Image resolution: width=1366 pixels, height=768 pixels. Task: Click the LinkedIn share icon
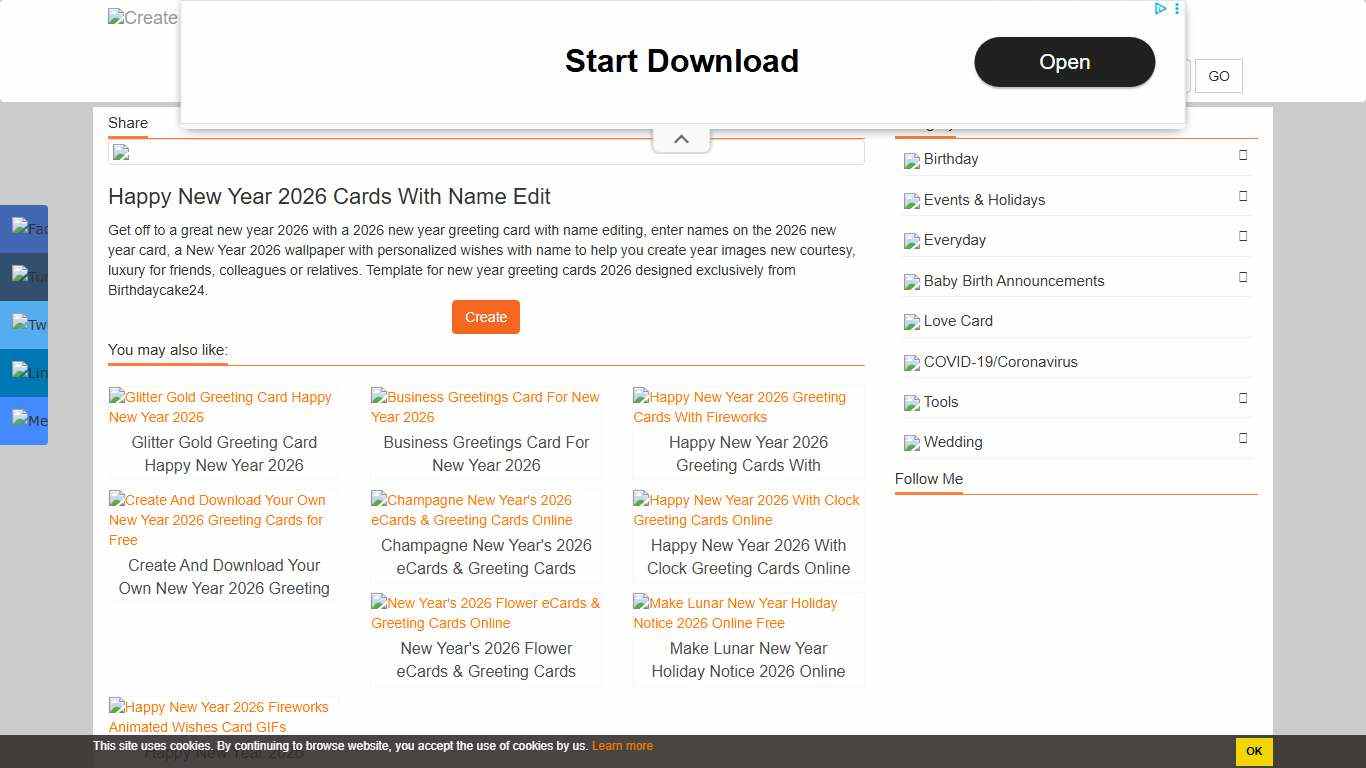click(x=24, y=372)
